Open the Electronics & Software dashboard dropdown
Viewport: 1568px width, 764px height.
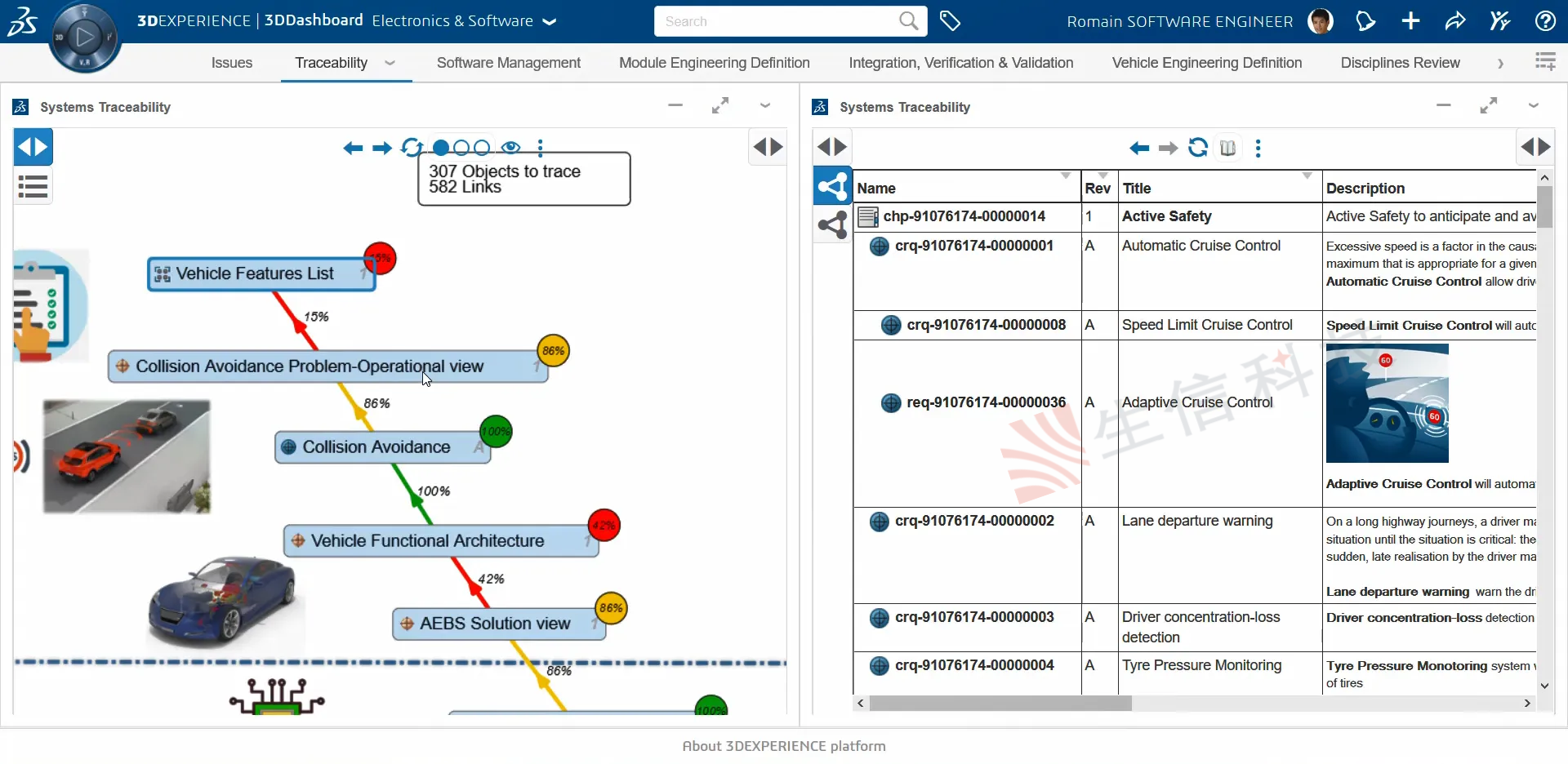click(550, 22)
